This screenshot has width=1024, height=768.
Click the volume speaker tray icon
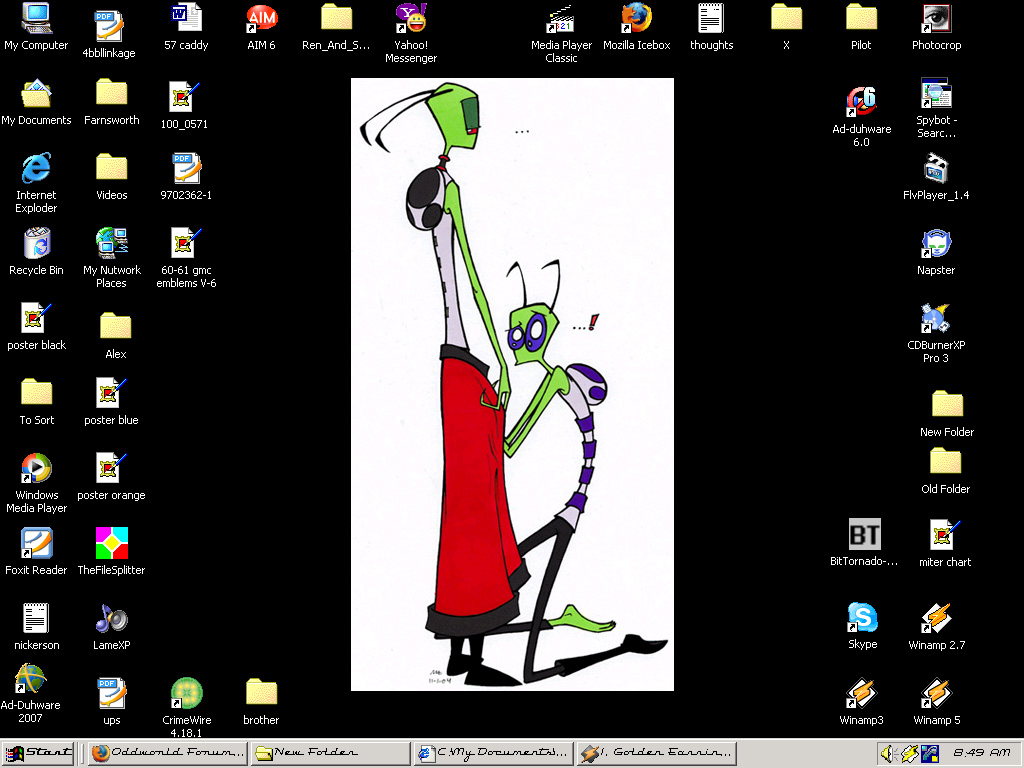tap(888, 753)
